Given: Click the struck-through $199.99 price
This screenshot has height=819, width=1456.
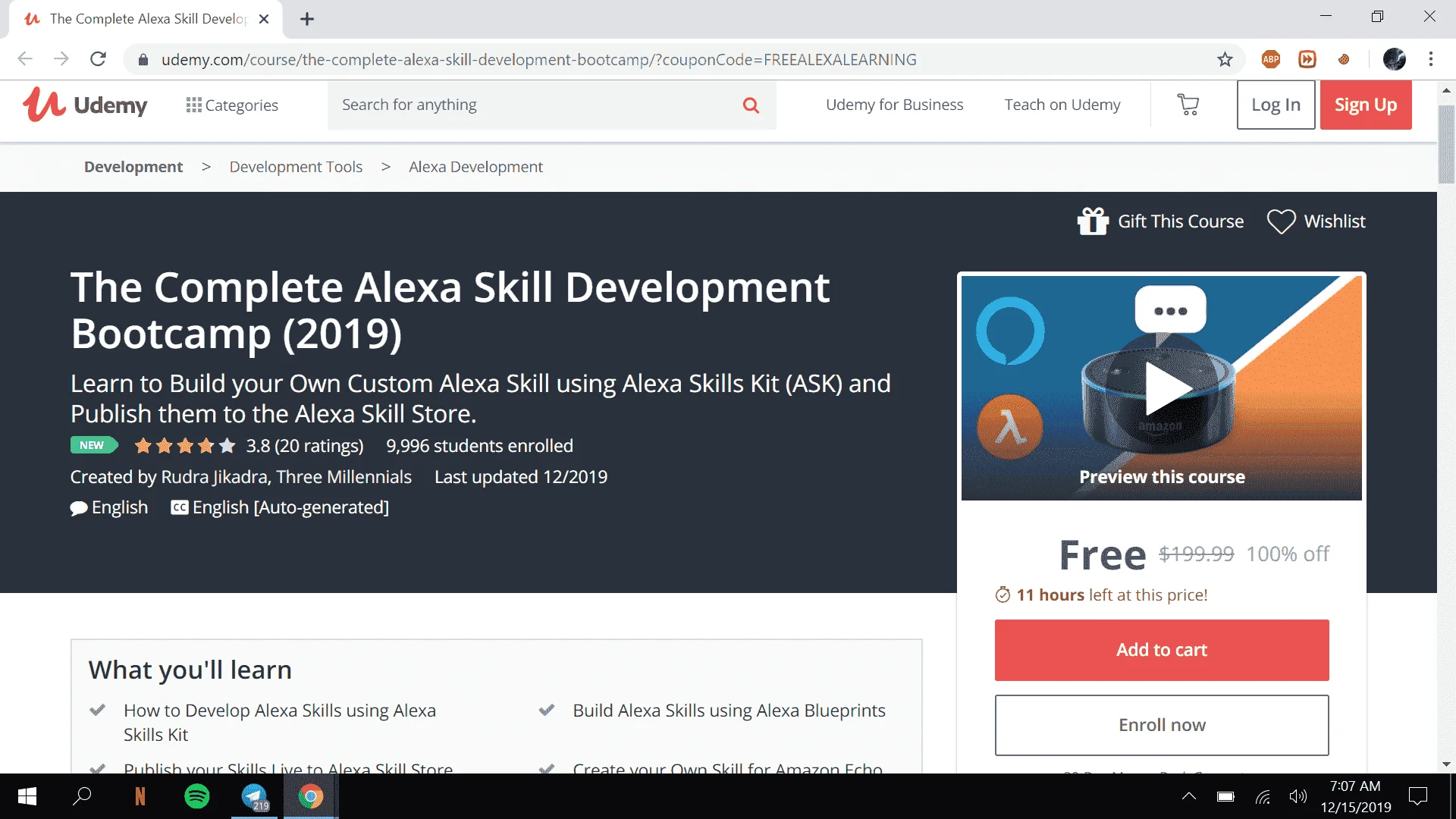Looking at the screenshot, I should click(x=1196, y=554).
